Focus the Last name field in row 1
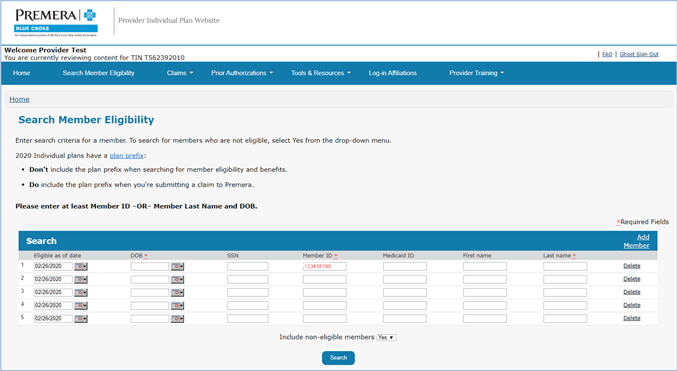Image resolution: width=677 pixels, height=371 pixels. 565,266
